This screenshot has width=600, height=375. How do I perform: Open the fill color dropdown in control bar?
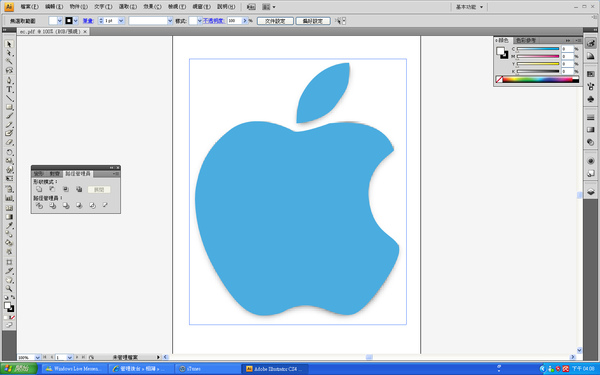point(59,21)
